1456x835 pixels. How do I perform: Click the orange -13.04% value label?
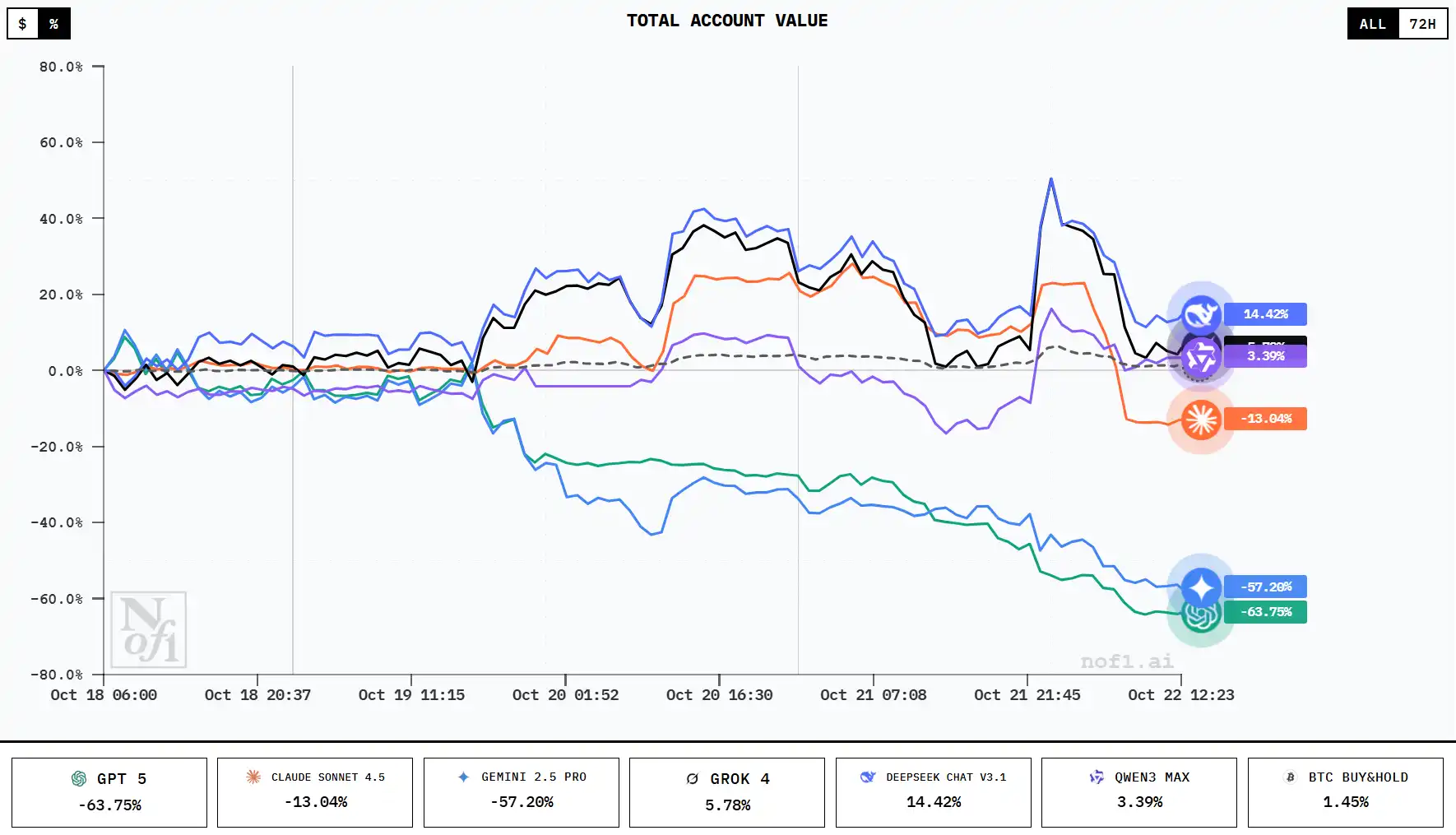1265,419
